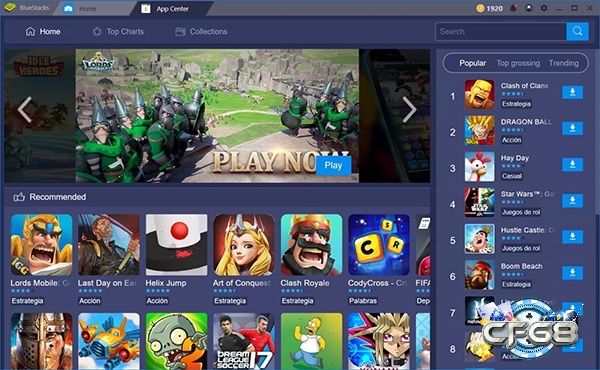Open the orange airplane game tile

point(109,341)
